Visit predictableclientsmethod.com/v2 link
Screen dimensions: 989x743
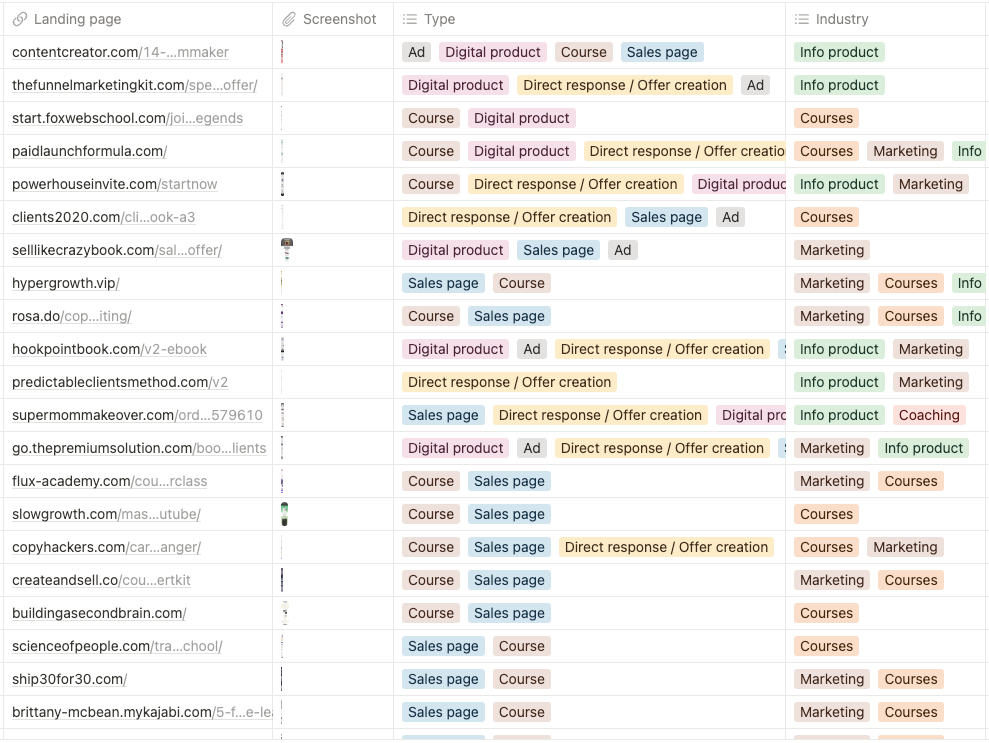[120, 382]
